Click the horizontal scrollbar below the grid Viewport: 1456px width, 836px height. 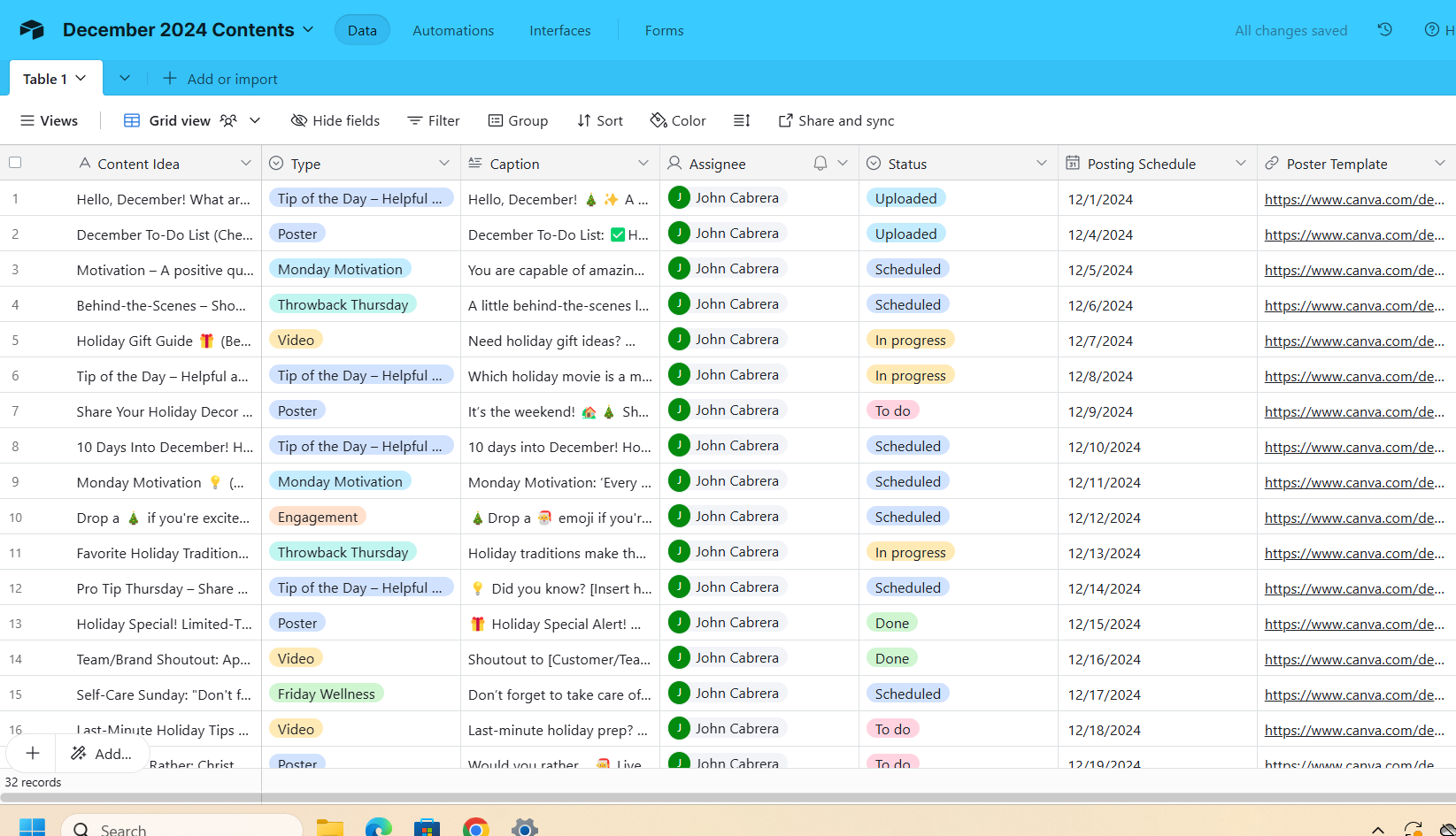click(x=728, y=797)
